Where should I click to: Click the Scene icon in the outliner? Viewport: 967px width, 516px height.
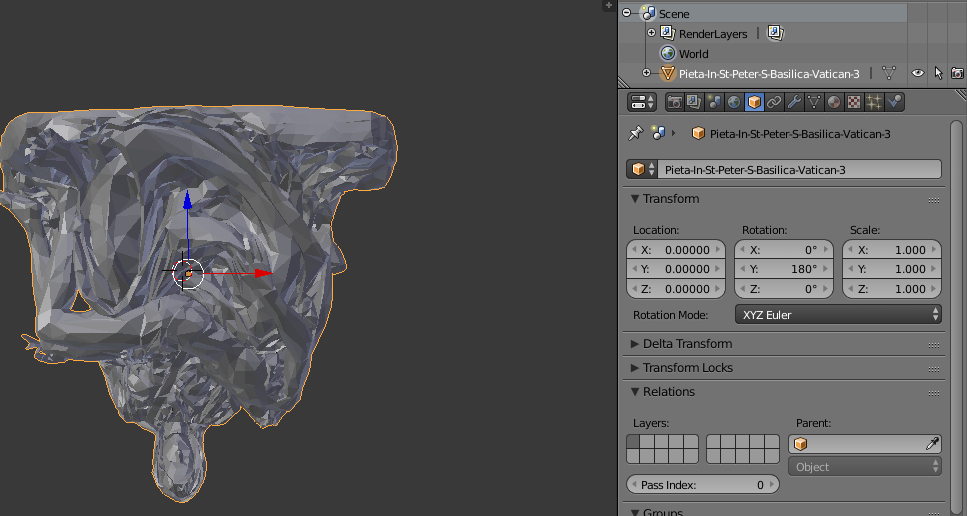coord(648,13)
